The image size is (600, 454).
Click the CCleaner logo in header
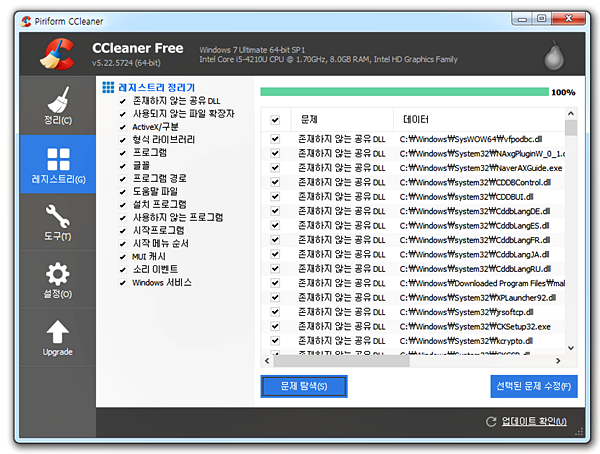57,54
